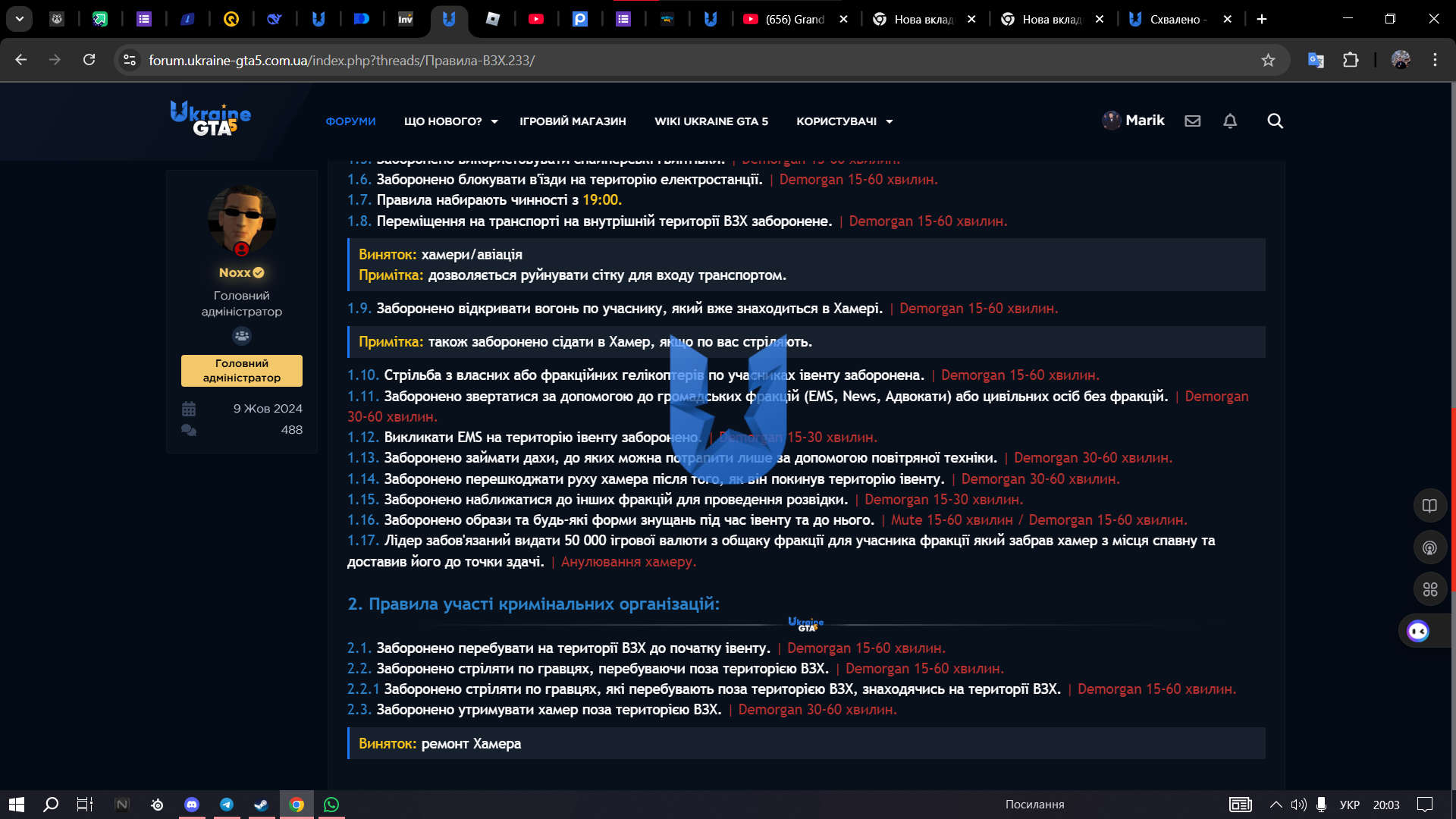Go to the Ukraine GTA5 logo homepage
This screenshot has height=819, width=1456.
click(x=210, y=119)
